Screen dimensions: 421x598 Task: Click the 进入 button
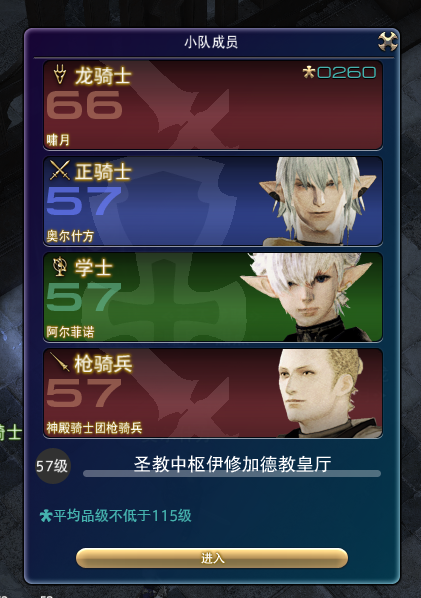[212, 558]
